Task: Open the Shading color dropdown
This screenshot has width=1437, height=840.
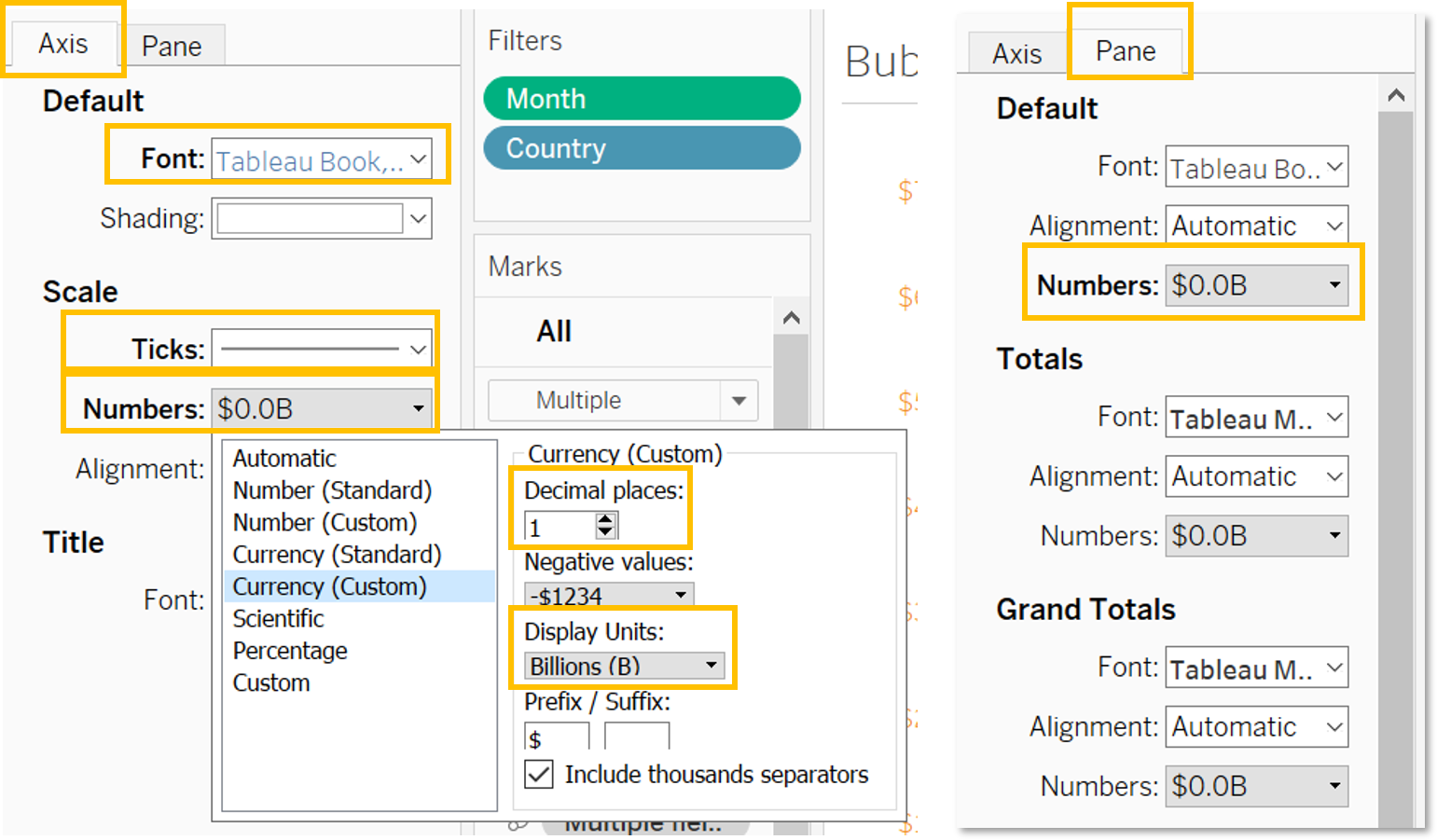Action: tap(322, 219)
